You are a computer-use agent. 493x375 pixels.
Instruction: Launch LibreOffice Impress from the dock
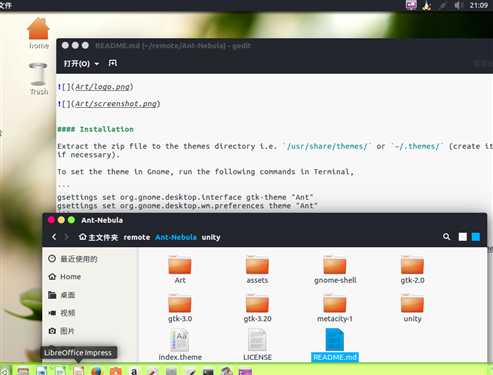coord(78,371)
